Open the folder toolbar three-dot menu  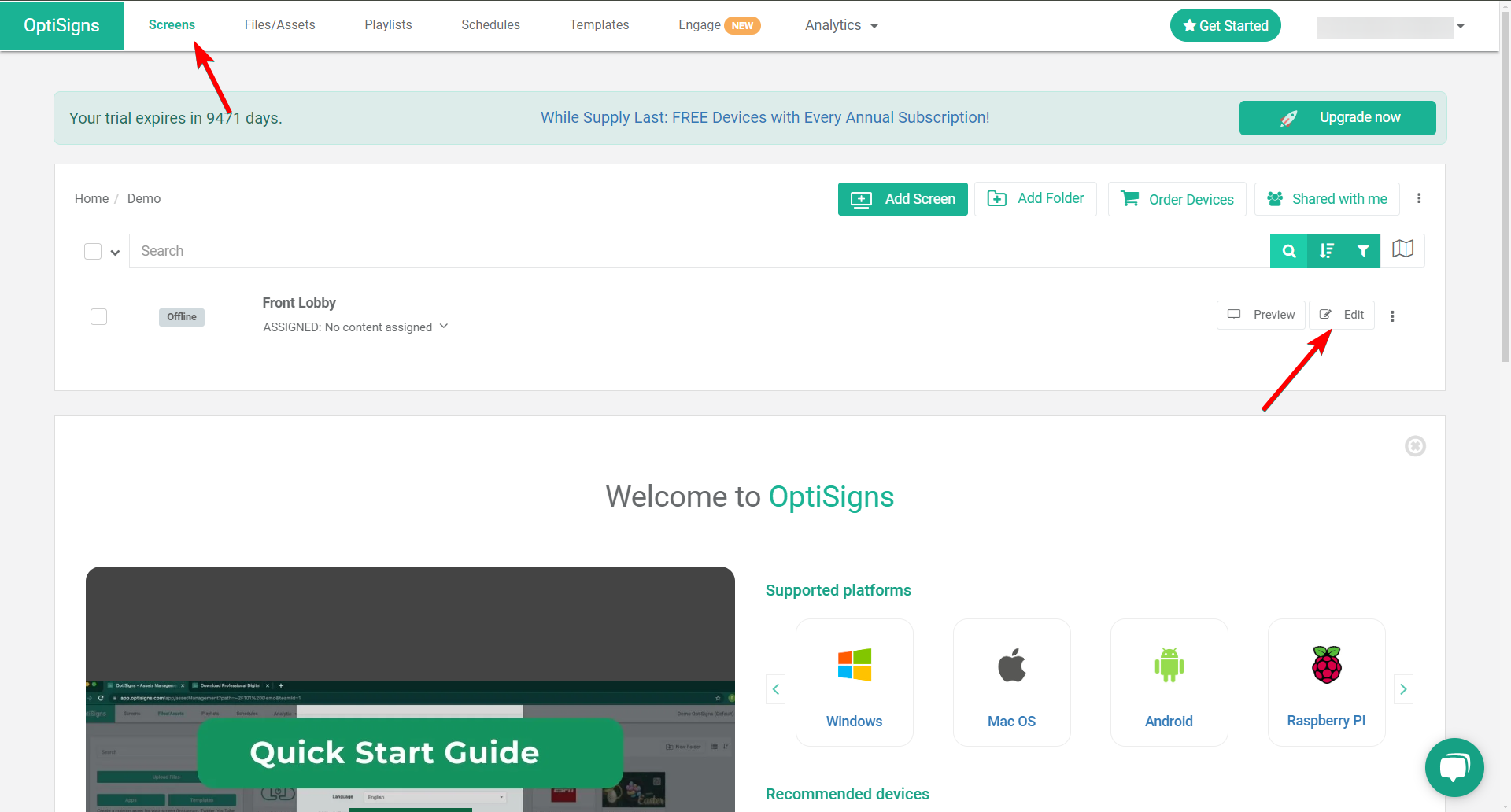pos(1419,198)
